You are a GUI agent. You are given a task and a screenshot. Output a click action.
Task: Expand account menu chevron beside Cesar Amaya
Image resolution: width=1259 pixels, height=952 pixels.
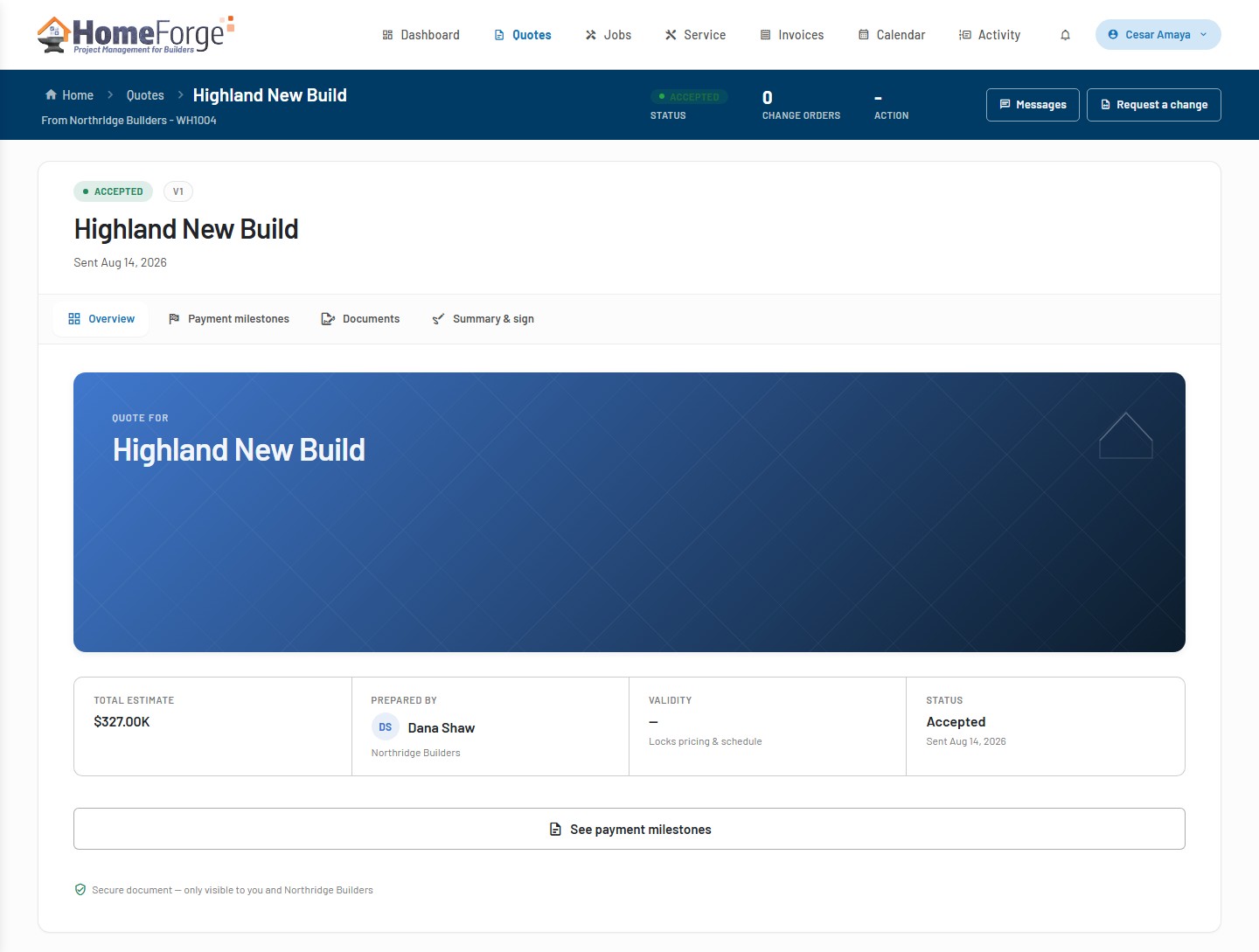tap(1204, 35)
